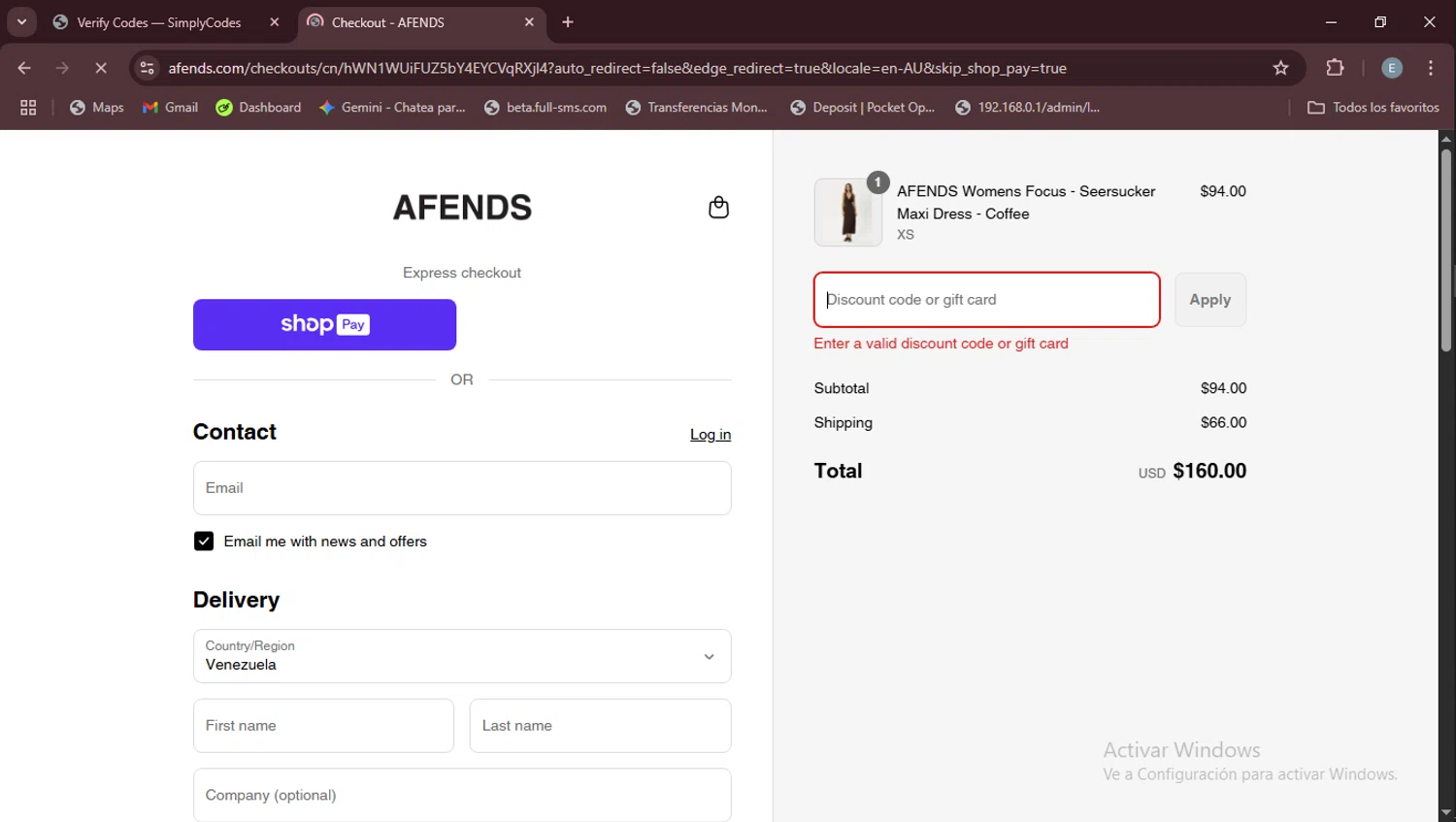
Task: Focus the Discount code or gift card field
Action: point(987,300)
